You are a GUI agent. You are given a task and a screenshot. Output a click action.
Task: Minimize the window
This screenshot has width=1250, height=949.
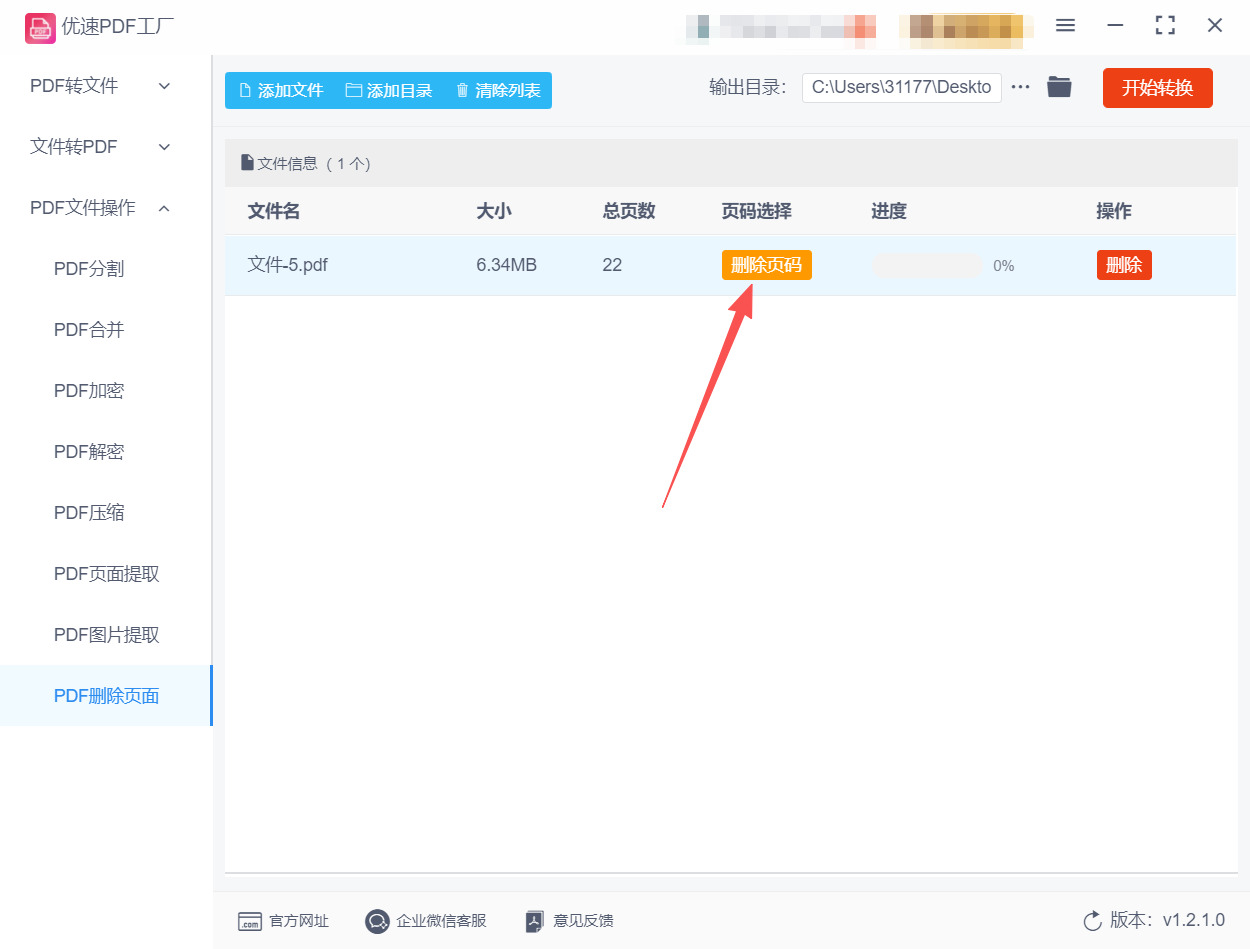click(1115, 26)
